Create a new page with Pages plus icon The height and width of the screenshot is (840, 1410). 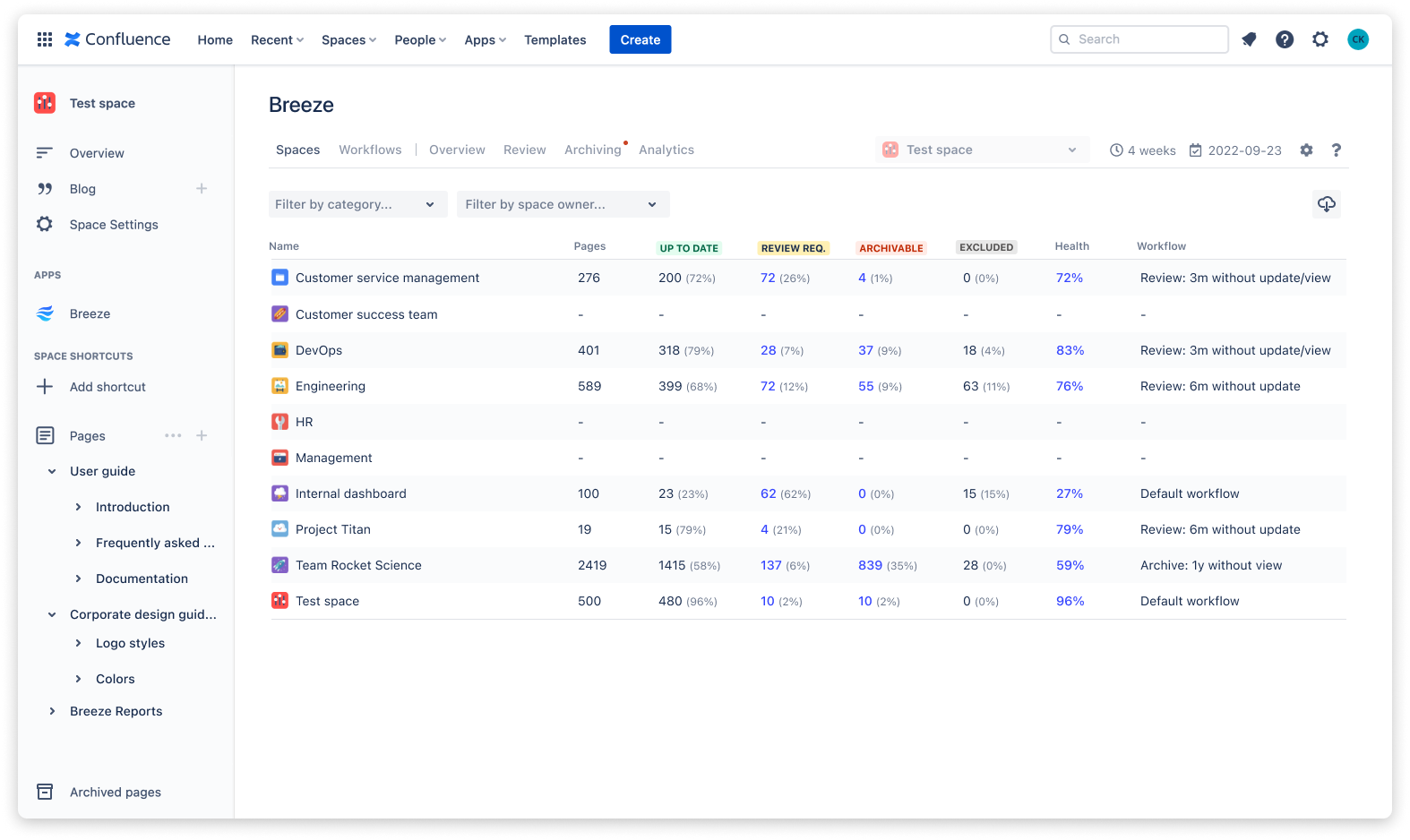[202, 436]
